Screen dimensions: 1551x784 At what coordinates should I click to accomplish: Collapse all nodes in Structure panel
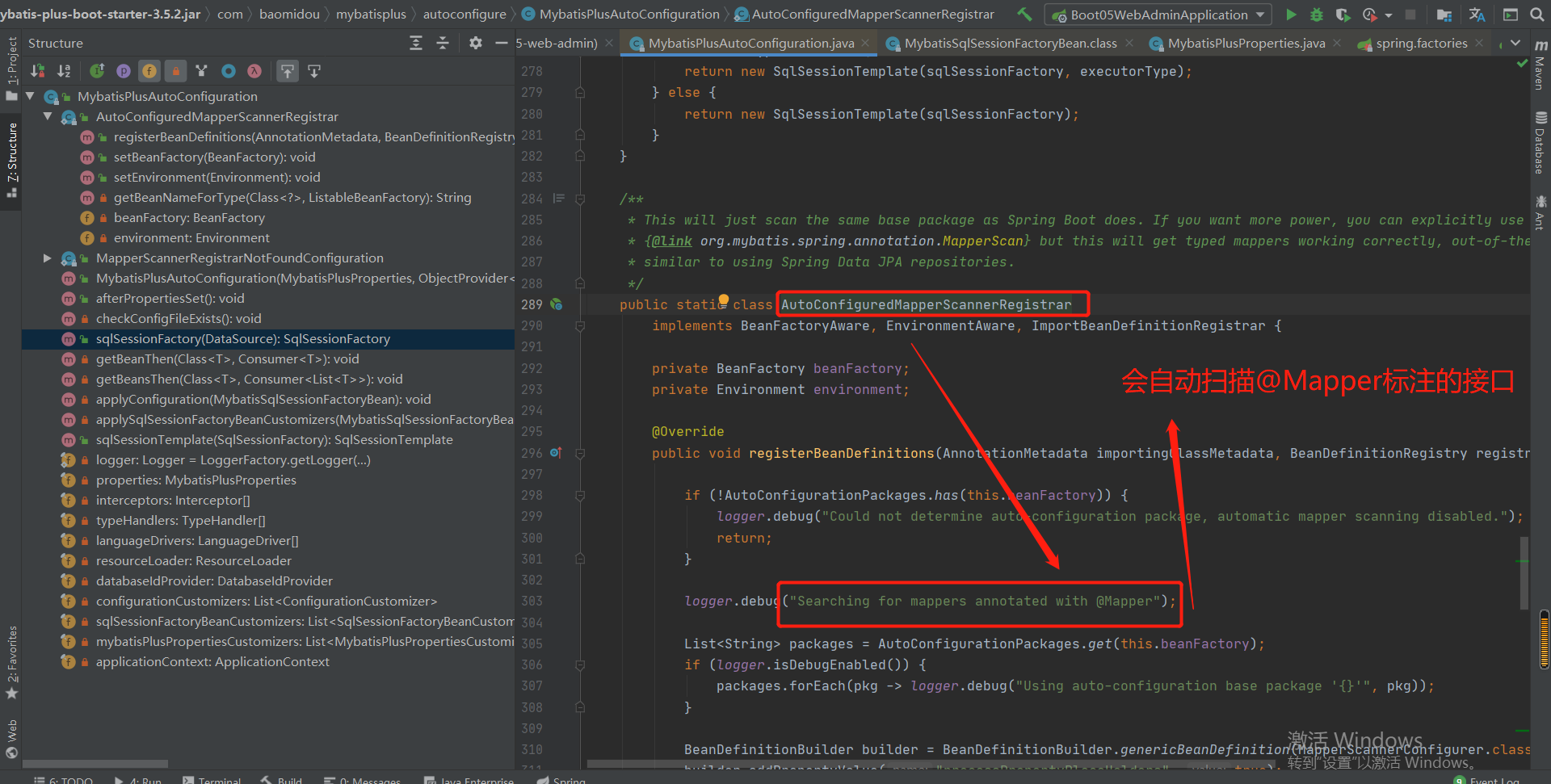(x=443, y=43)
